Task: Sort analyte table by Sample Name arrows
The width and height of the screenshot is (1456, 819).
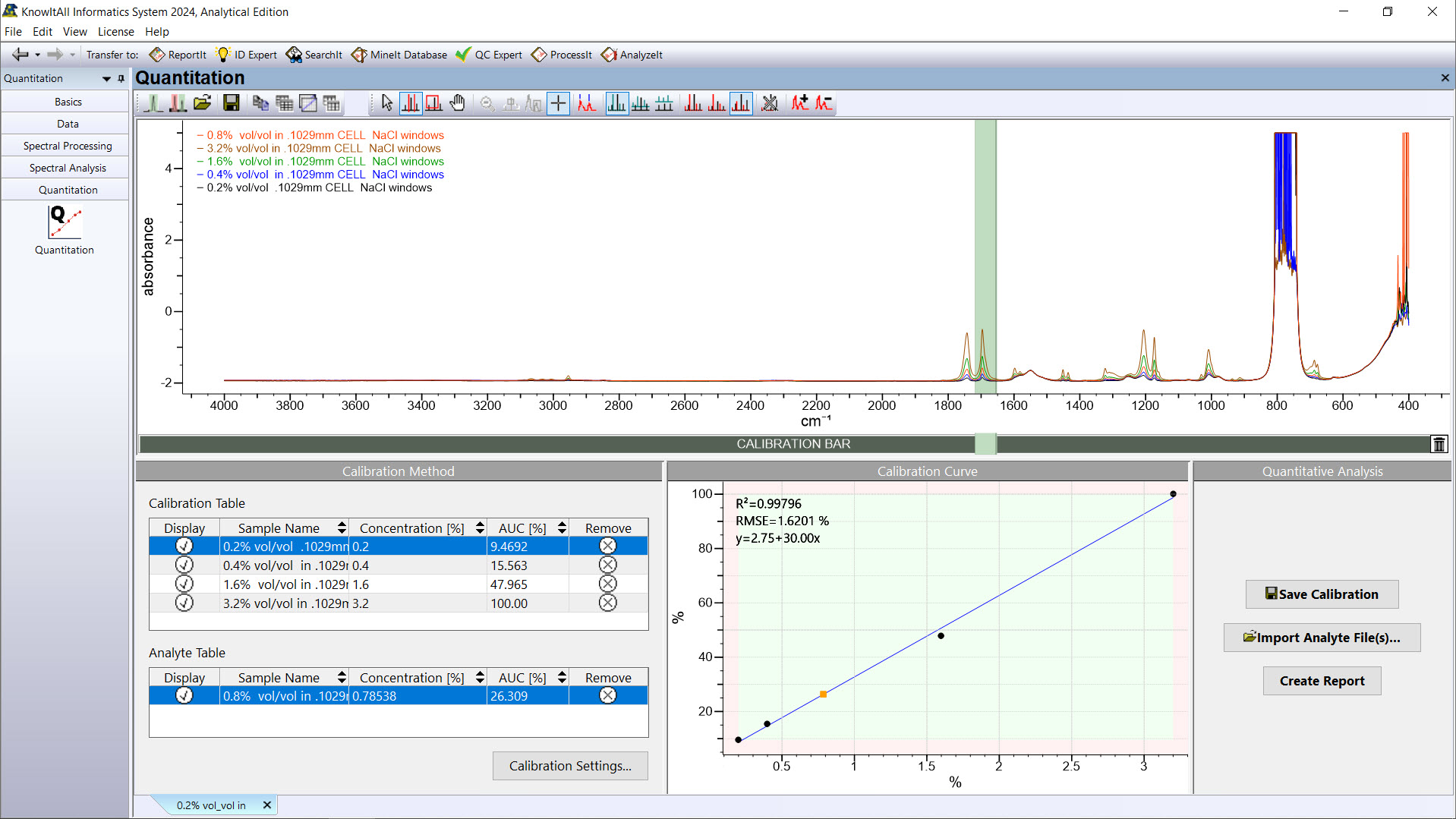Action: 342,677
